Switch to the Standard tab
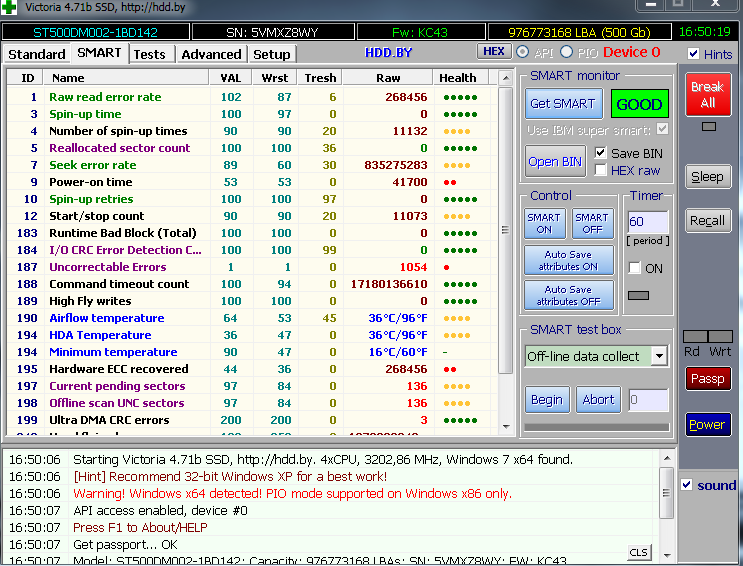This screenshot has width=743, height=566. pyautogui.click(x=36, y=54)
